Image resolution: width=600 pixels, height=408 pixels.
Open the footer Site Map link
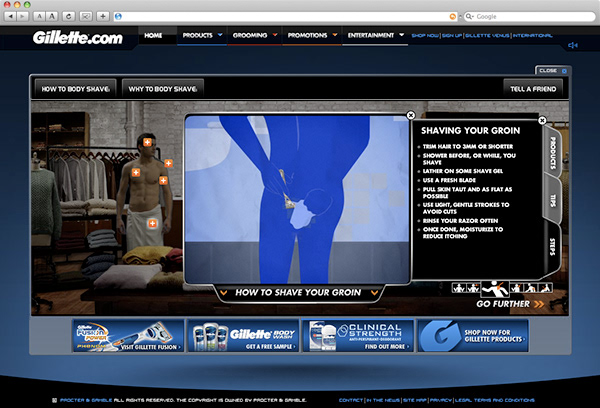(414, 400)
